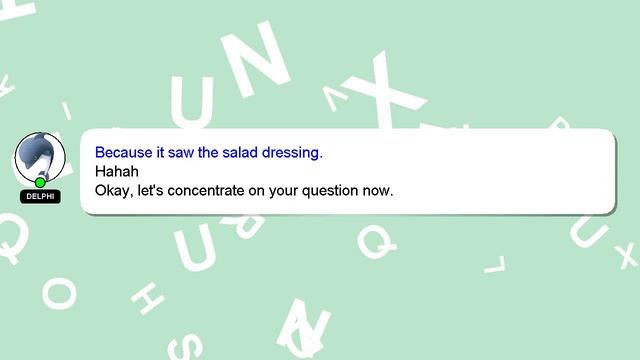Click the big U letter above bubble
Screen dimensions: 640x360
[192, 102]
